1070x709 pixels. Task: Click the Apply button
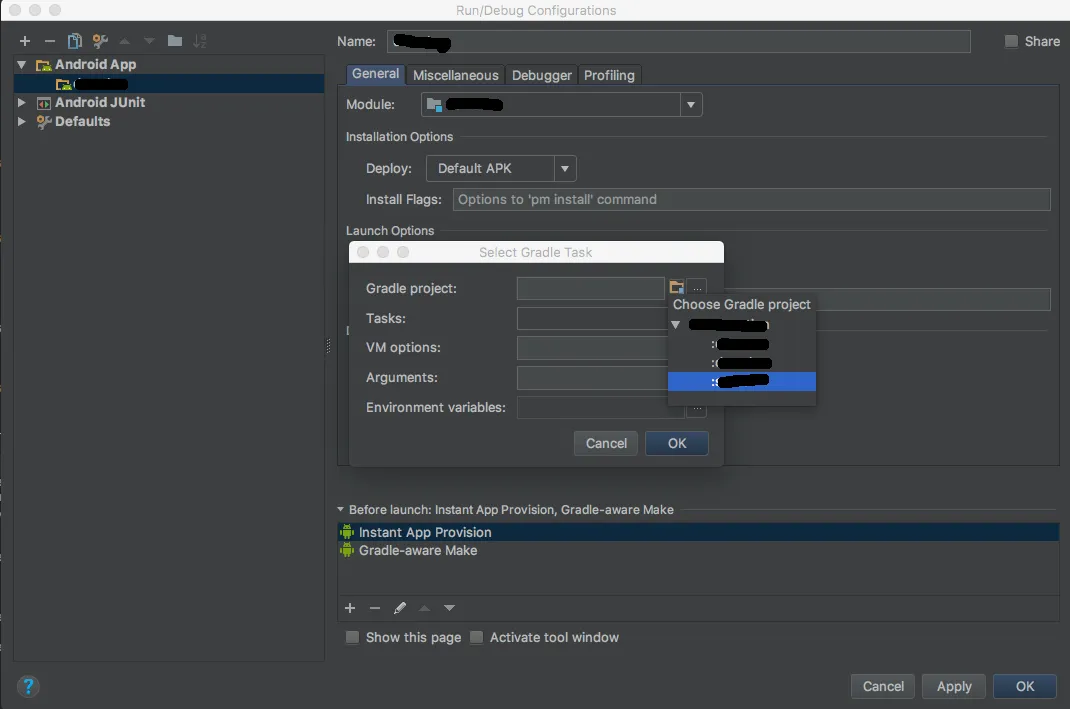[x=954, y=686]
